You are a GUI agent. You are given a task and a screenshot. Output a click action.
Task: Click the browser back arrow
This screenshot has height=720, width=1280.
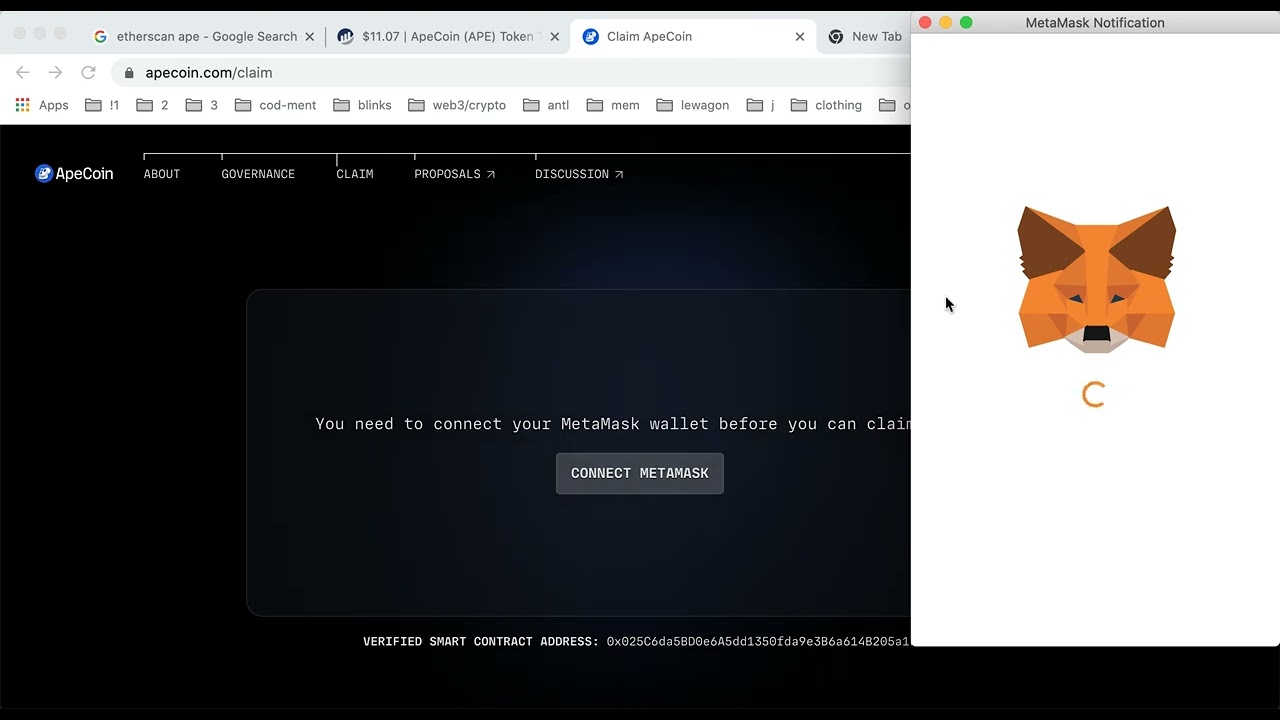(23, 73)
